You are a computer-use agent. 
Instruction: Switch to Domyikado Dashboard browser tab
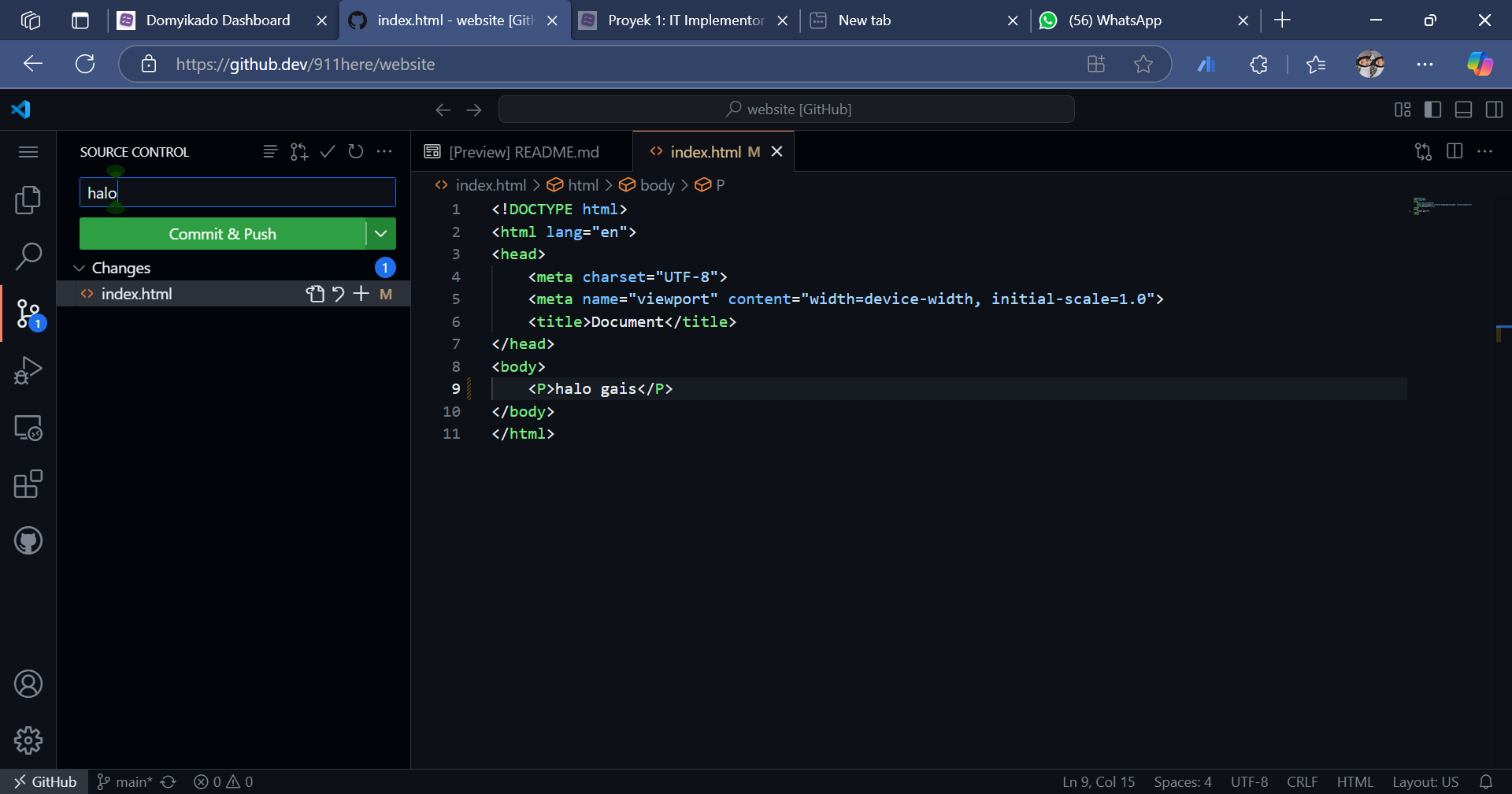pyautogui.click(x=217, y=20)
